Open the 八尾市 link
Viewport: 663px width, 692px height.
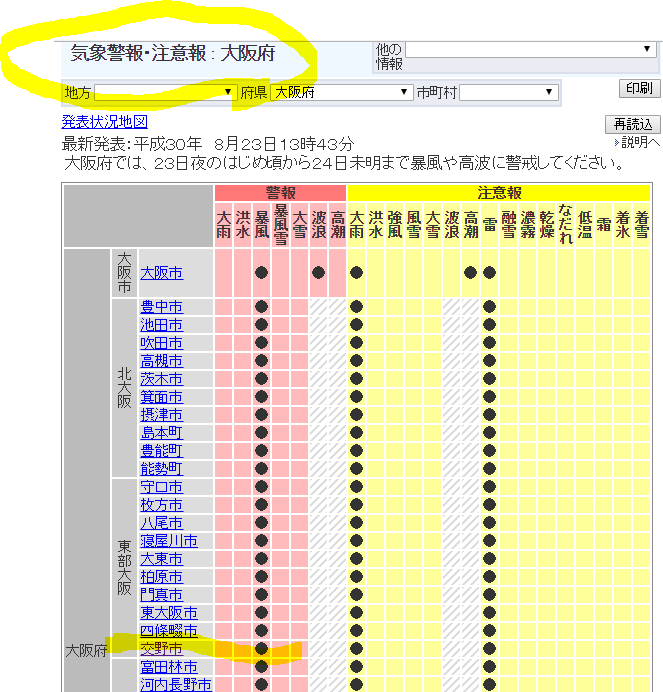pyautogui.click(x=161, y=523)
